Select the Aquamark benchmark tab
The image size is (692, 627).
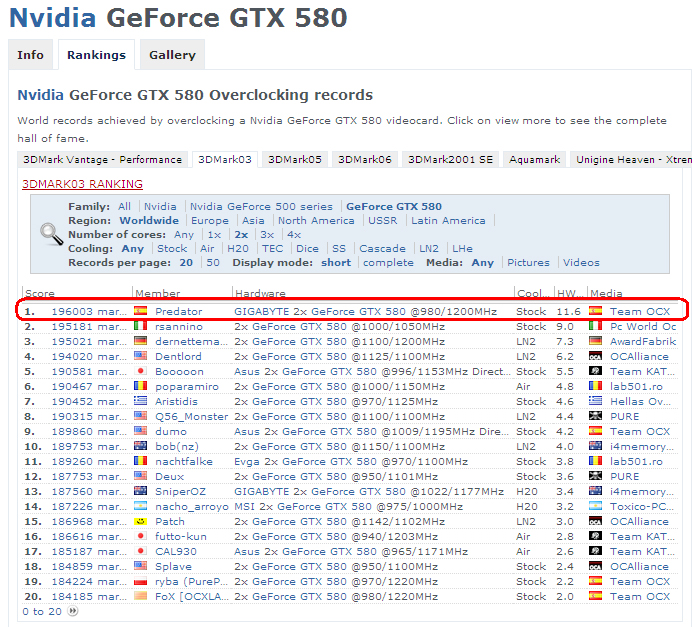click(x=533, y=160)
